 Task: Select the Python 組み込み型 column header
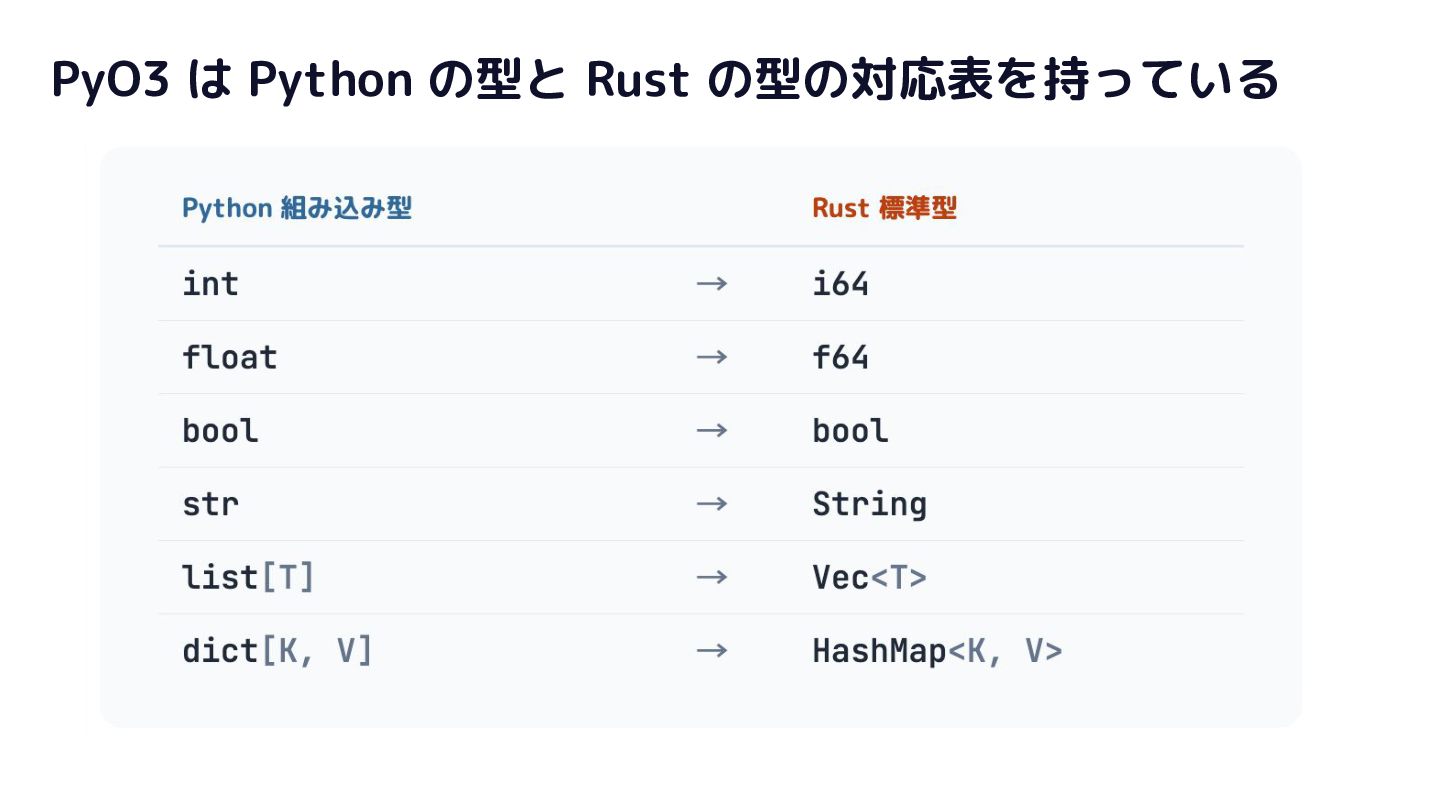pyautogui.click(x=297, y=208)
